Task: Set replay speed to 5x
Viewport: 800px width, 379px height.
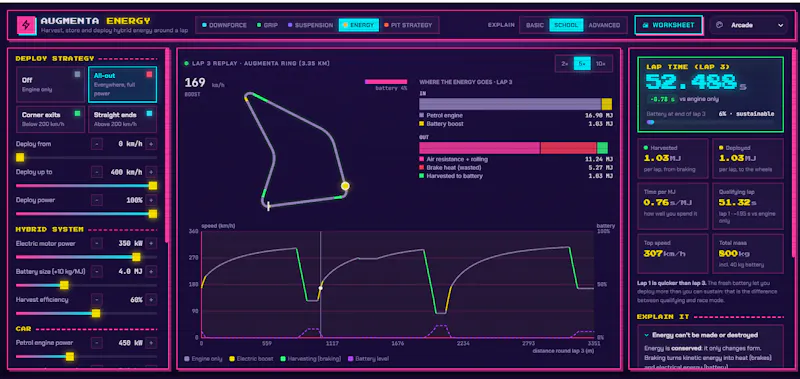Action: (582, 64)
